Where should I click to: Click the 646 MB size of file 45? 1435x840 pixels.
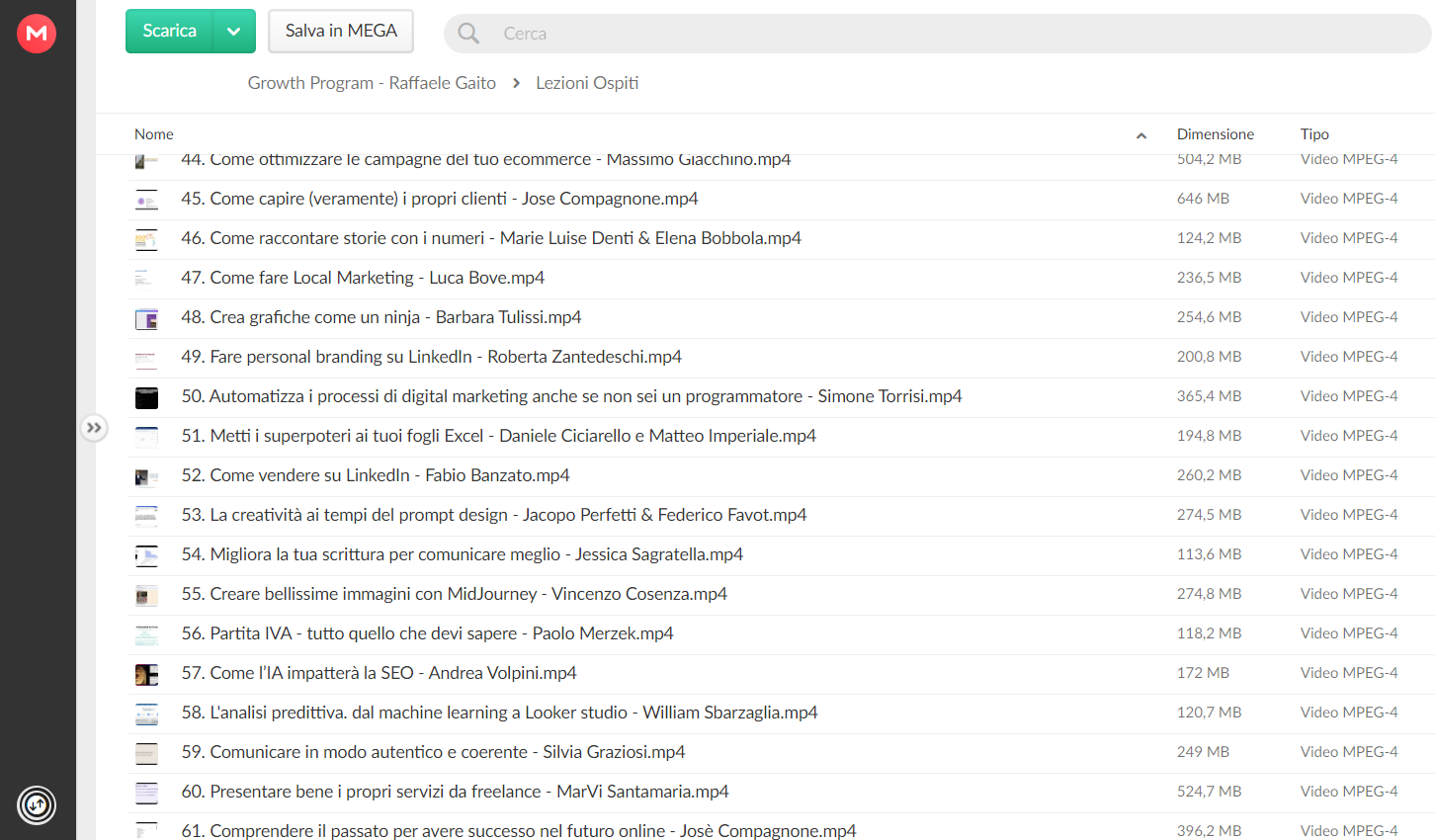tap(1203, 199)
